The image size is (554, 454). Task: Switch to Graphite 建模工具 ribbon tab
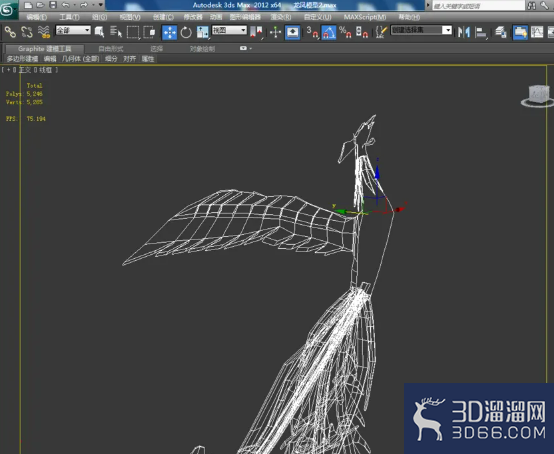[45, 49]
